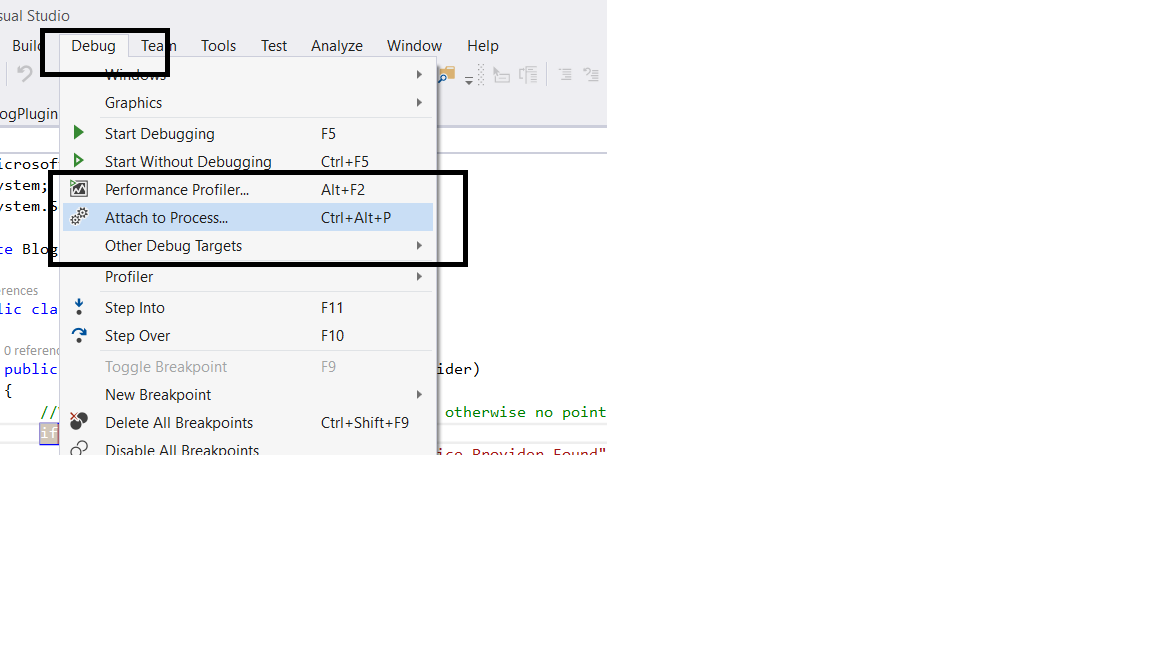Open the Tools menu
The width and height of the screenshot is (1152, 648).
coord(218,46)
